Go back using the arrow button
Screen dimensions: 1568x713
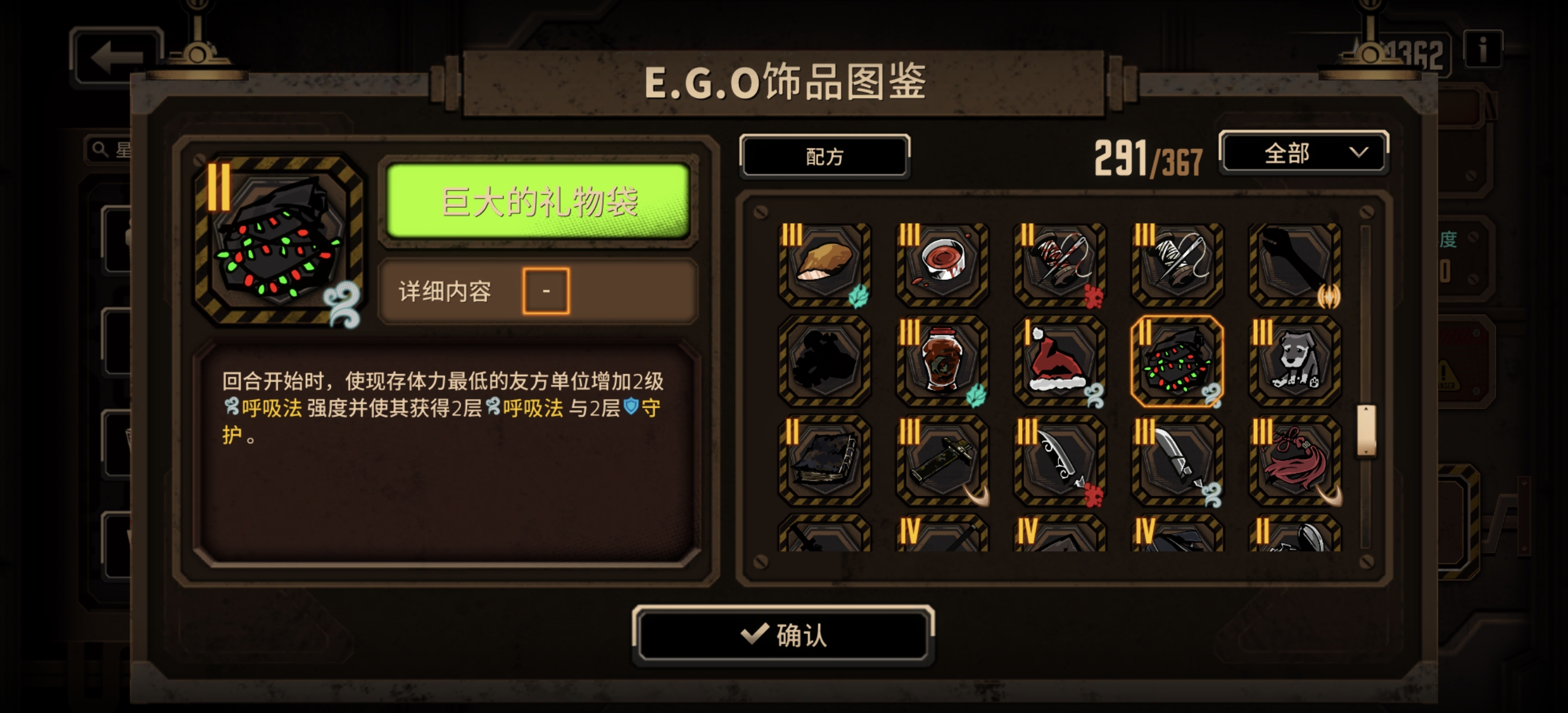click(x=117, y=57)
